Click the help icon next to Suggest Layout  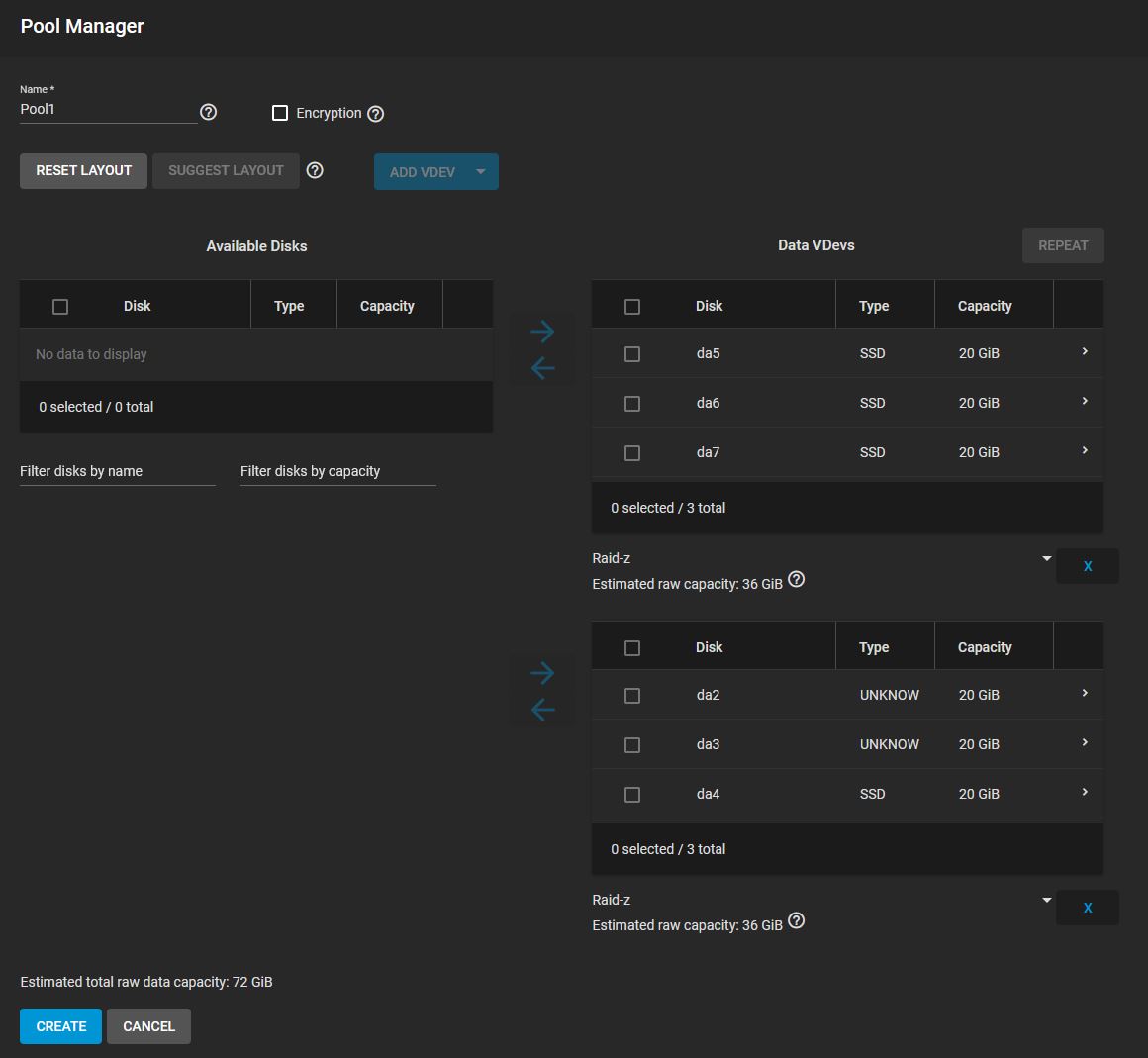tap(315, 170)
